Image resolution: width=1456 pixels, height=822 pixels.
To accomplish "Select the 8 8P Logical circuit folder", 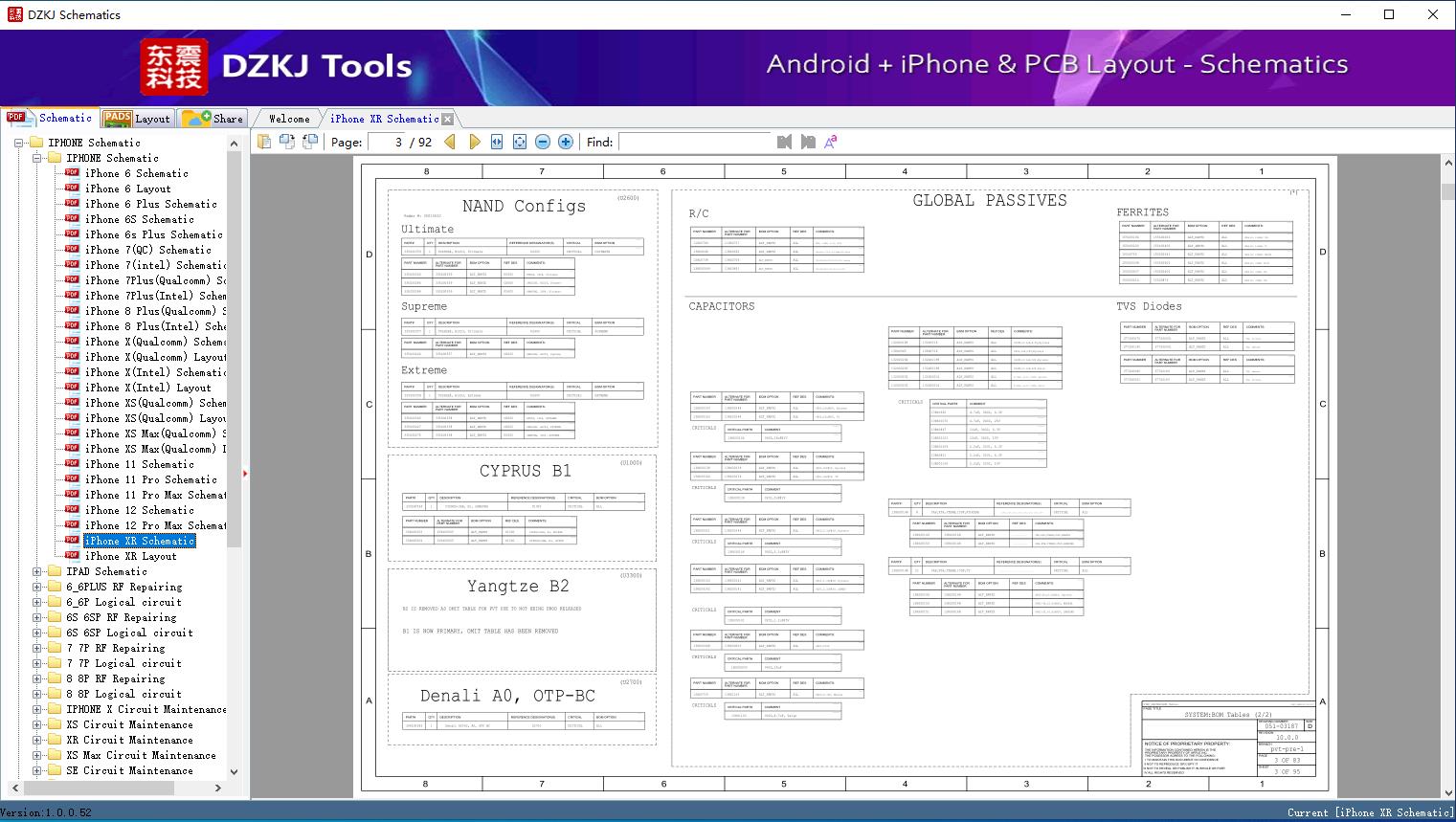I will pyautogui.click(x=123, y=694).
